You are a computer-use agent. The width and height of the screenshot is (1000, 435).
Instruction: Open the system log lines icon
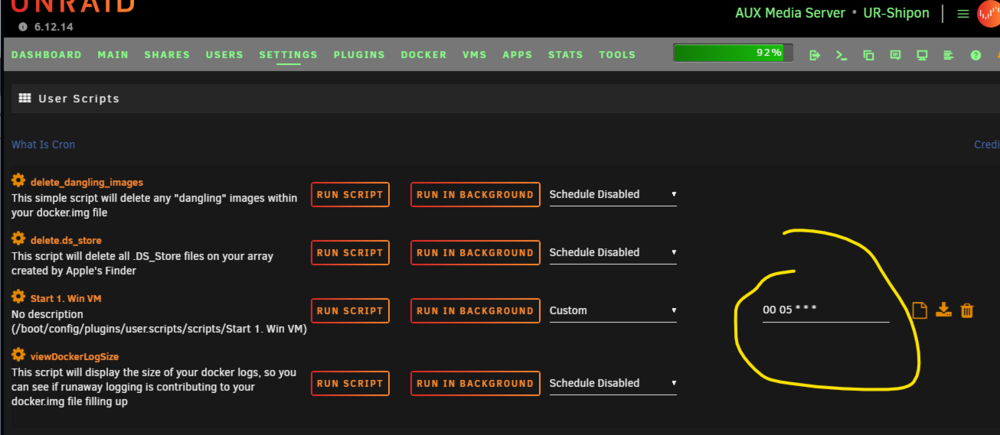(948, 55)
